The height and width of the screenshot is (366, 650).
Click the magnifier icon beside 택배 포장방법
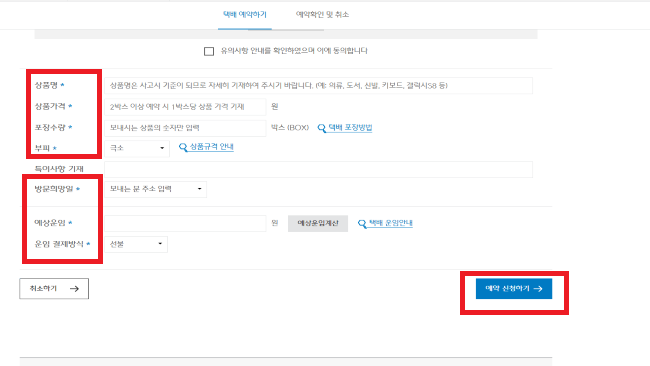322,128
